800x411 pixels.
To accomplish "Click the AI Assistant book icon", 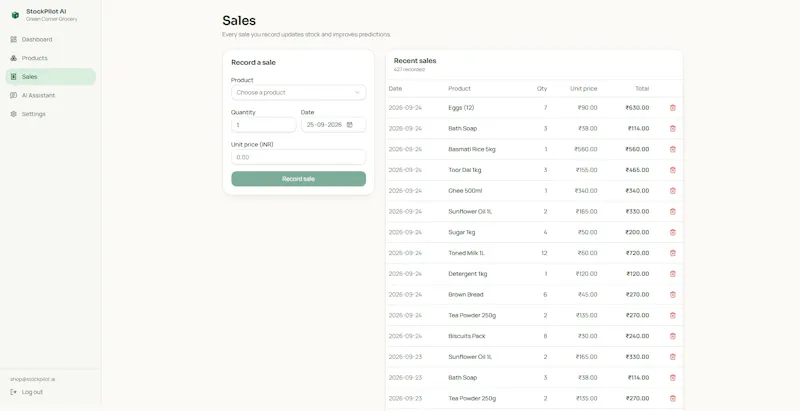I will coord(14,95).
